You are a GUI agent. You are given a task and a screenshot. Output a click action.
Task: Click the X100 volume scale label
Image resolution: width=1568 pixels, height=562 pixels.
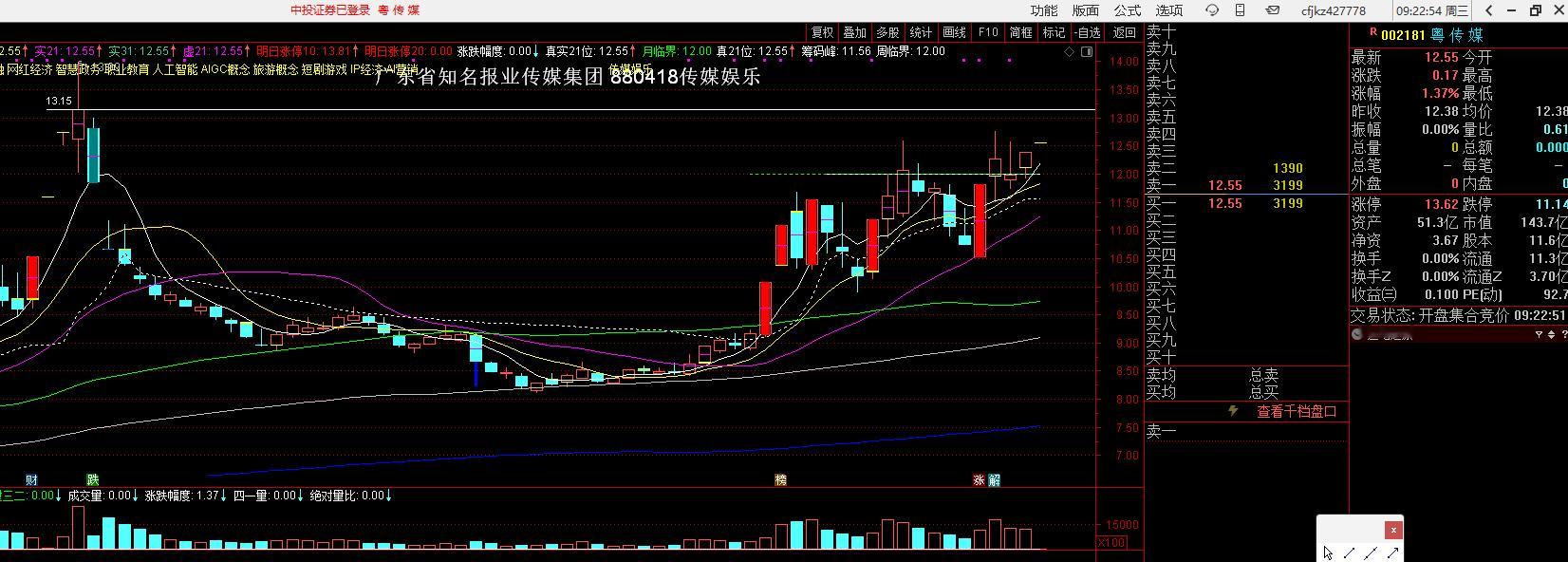click(1111, 543)
